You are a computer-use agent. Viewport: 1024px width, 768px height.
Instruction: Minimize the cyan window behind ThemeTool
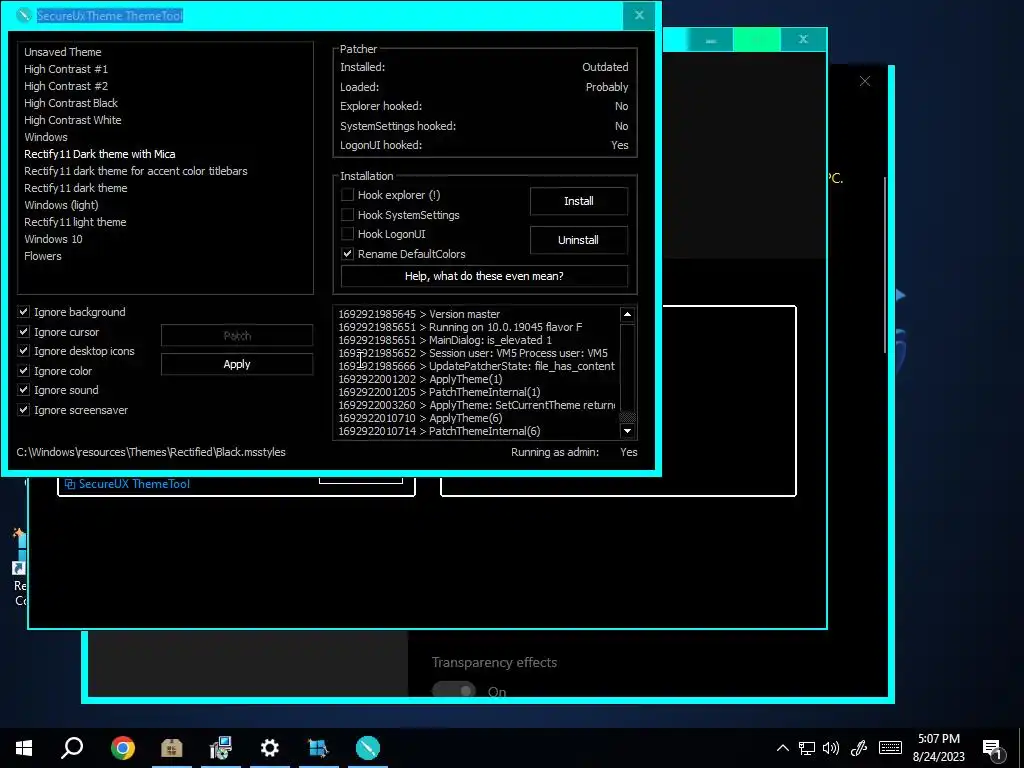711,40
